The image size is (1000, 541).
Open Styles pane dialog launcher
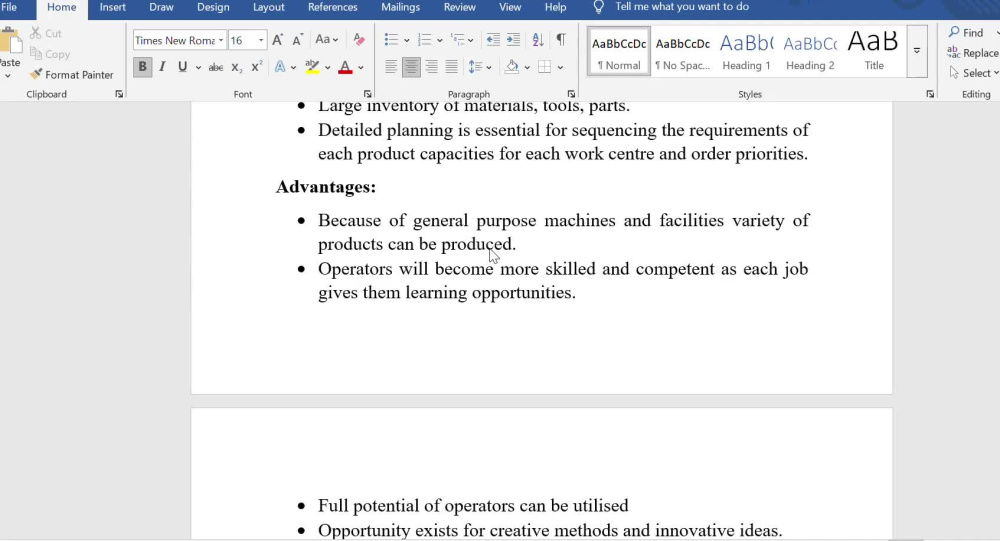tap(930, 94)
